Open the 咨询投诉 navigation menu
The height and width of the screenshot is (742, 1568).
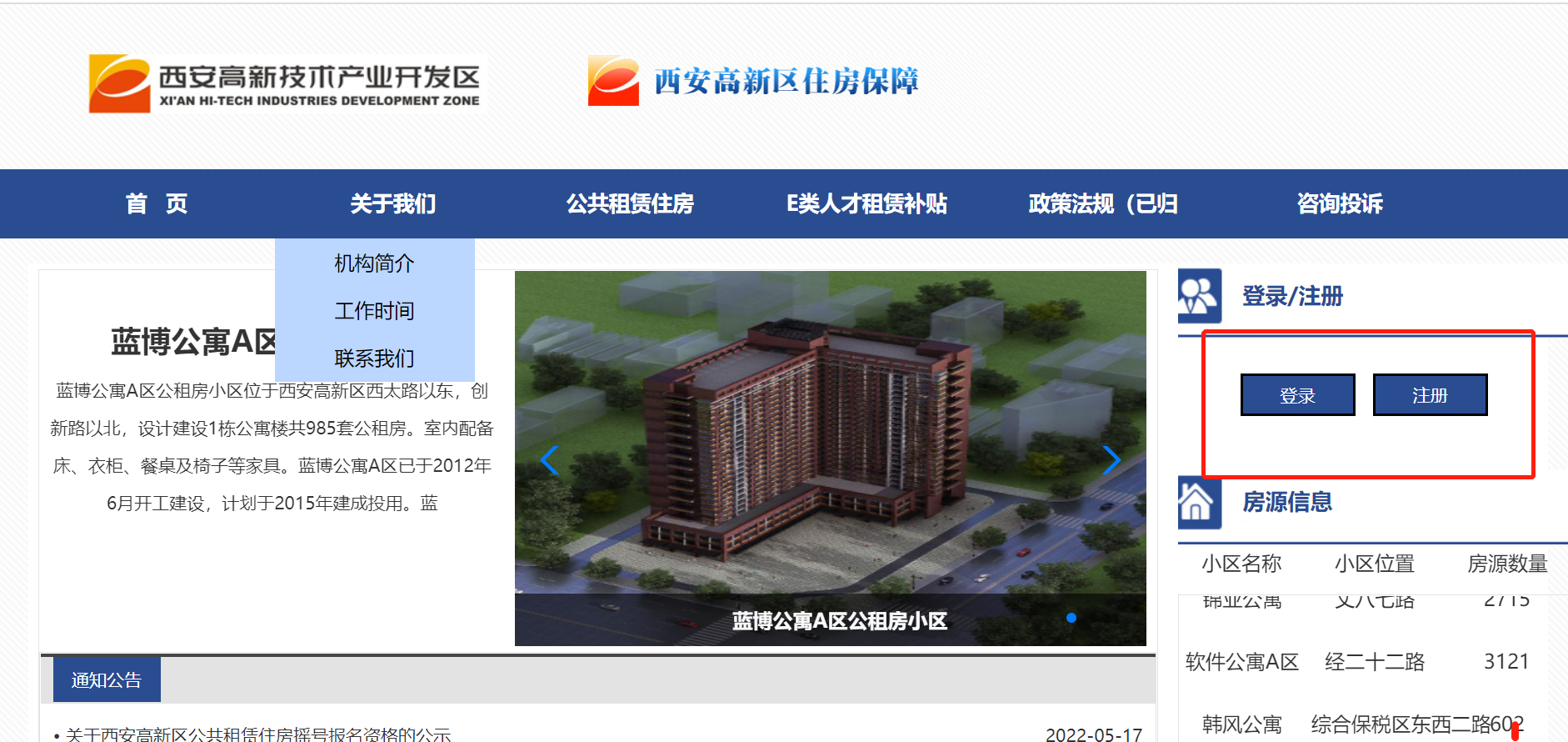tap(1340, 203)
